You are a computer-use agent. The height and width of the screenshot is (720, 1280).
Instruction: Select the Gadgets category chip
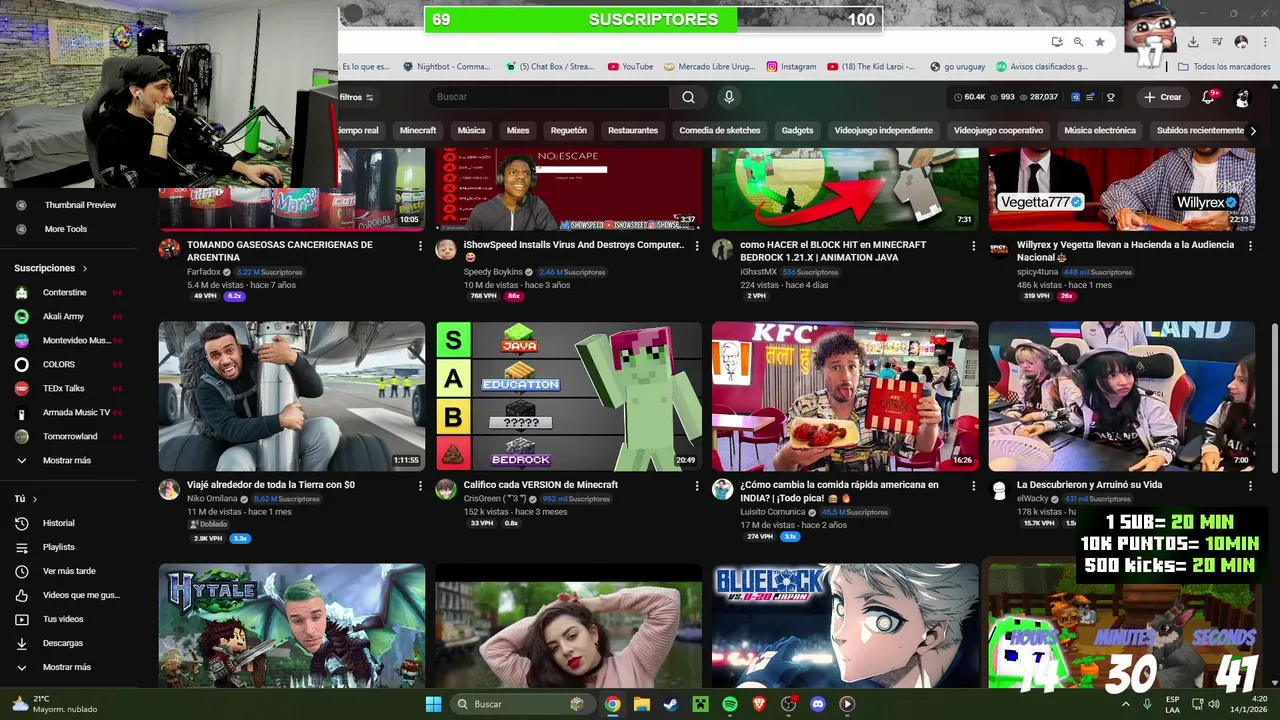[x=797, y=131]
